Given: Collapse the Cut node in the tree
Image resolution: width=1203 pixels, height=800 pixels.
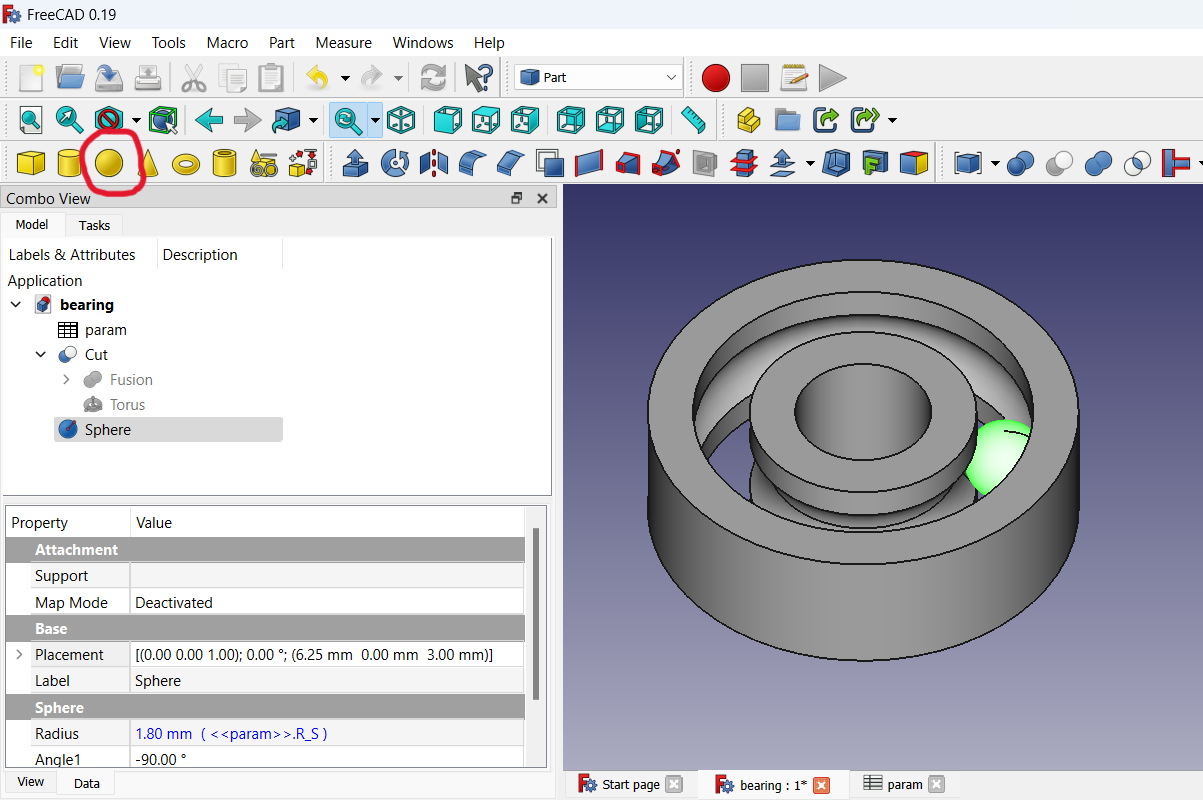Looking at the screenshot, I should [x=40, y=354].
